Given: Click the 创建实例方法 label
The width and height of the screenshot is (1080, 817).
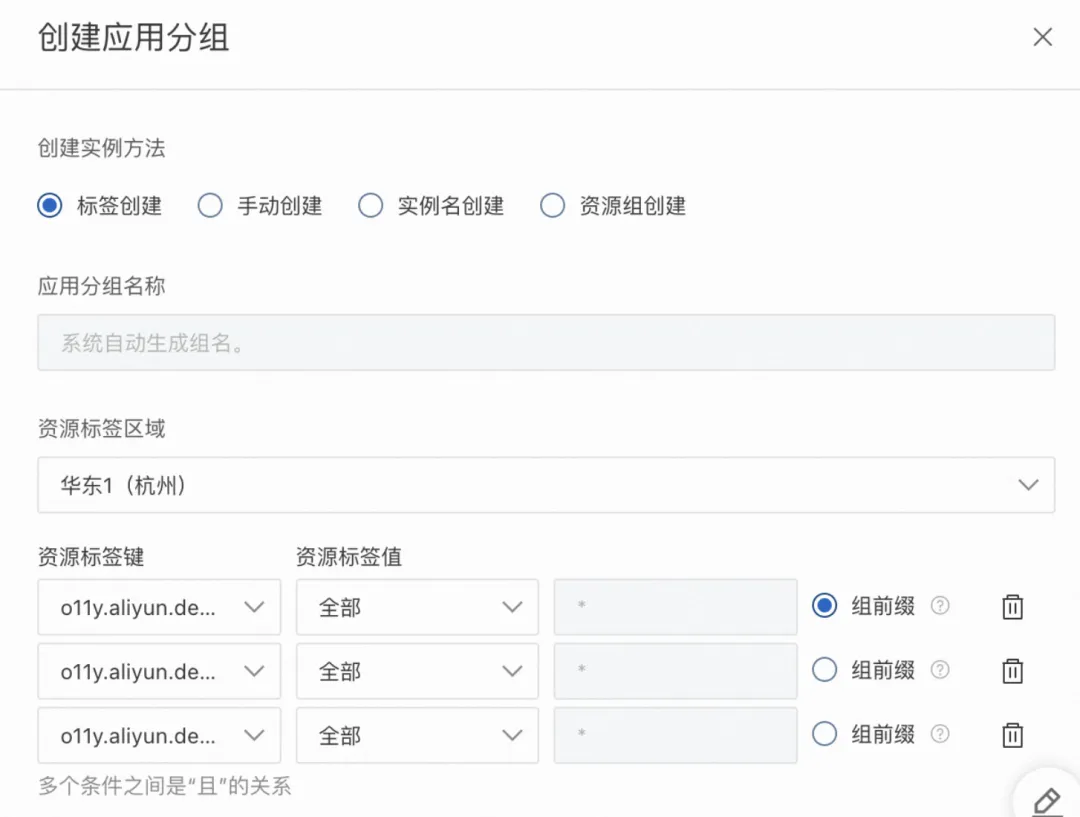Looking at the screenshot, I should point(101,148).
